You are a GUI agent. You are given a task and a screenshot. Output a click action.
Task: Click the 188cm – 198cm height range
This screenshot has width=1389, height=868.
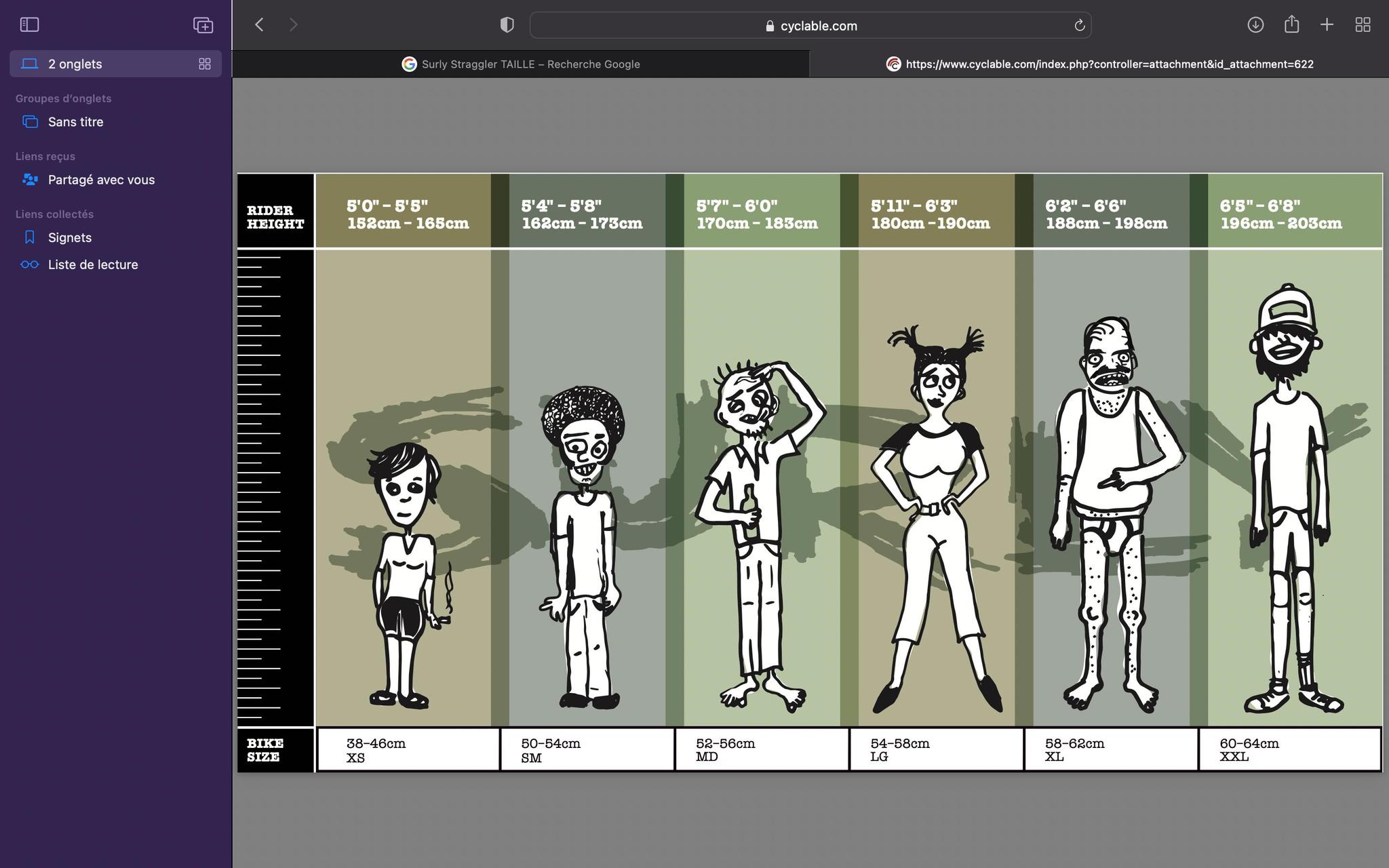[x=1106, y=223]
